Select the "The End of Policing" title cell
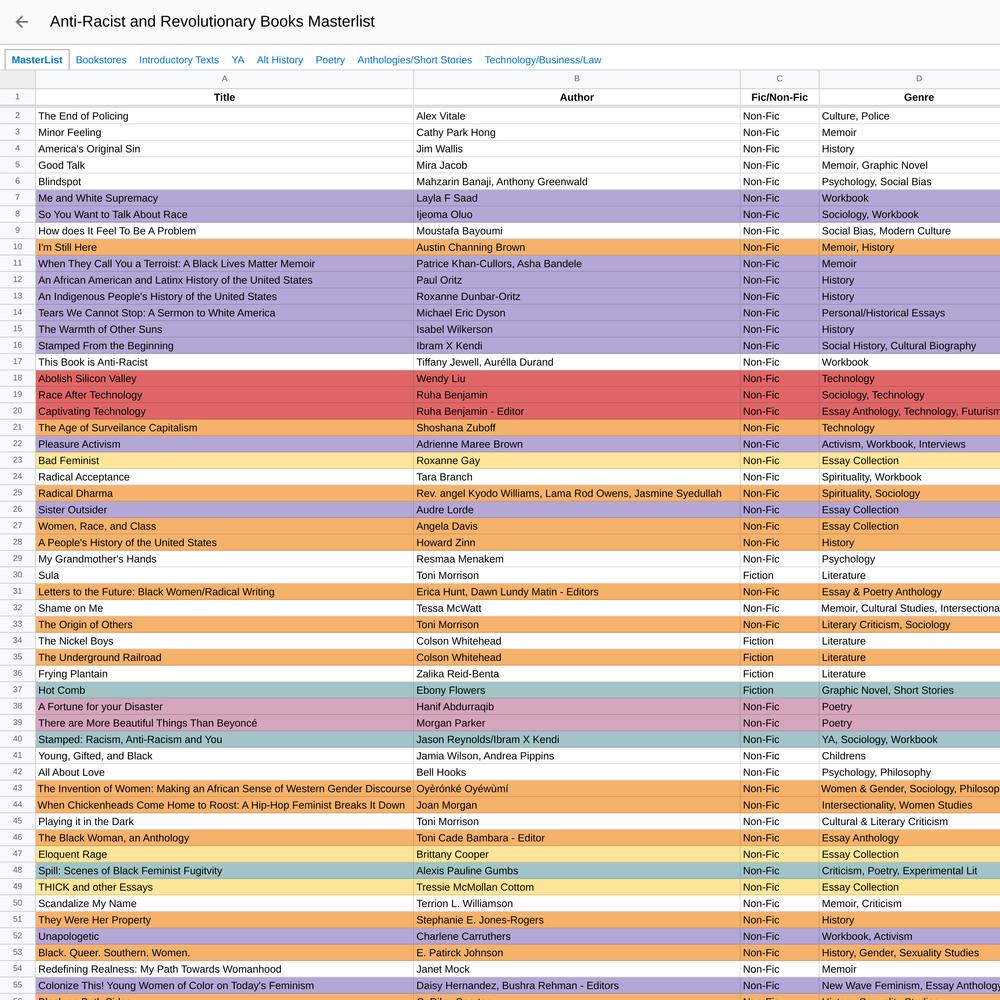This screenshot has height=1000, width=1000. click(x=224, y=116)
